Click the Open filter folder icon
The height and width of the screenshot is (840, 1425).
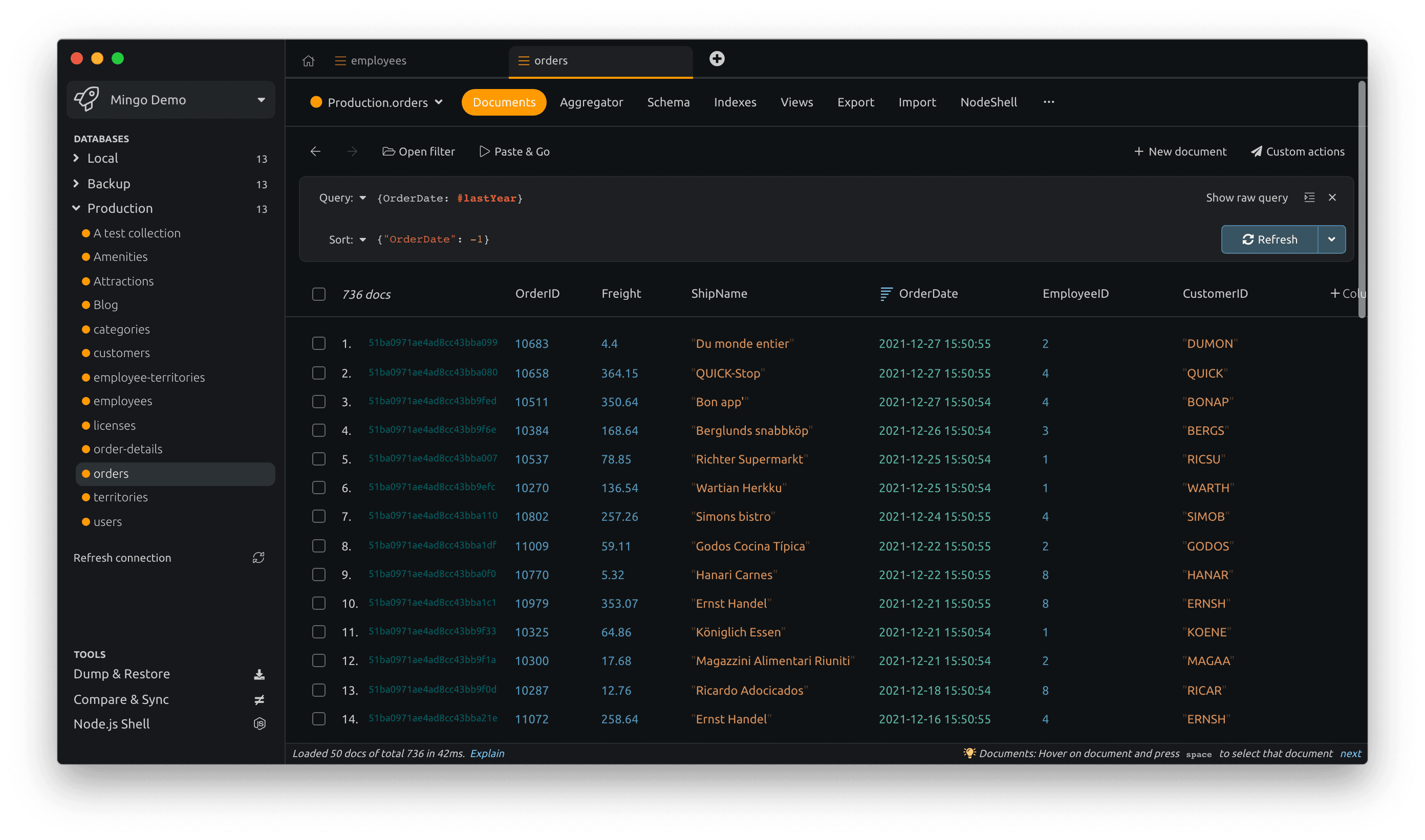[388, 151]
